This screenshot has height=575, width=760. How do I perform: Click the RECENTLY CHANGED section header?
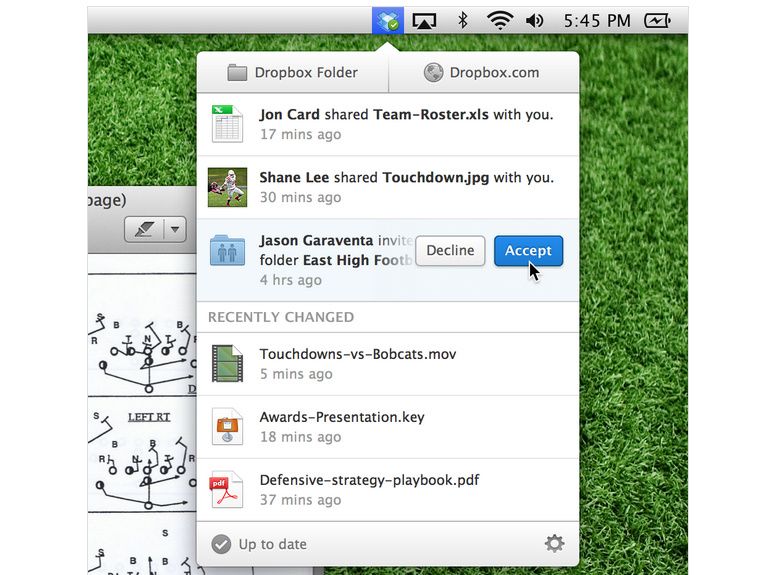[281, 317]
